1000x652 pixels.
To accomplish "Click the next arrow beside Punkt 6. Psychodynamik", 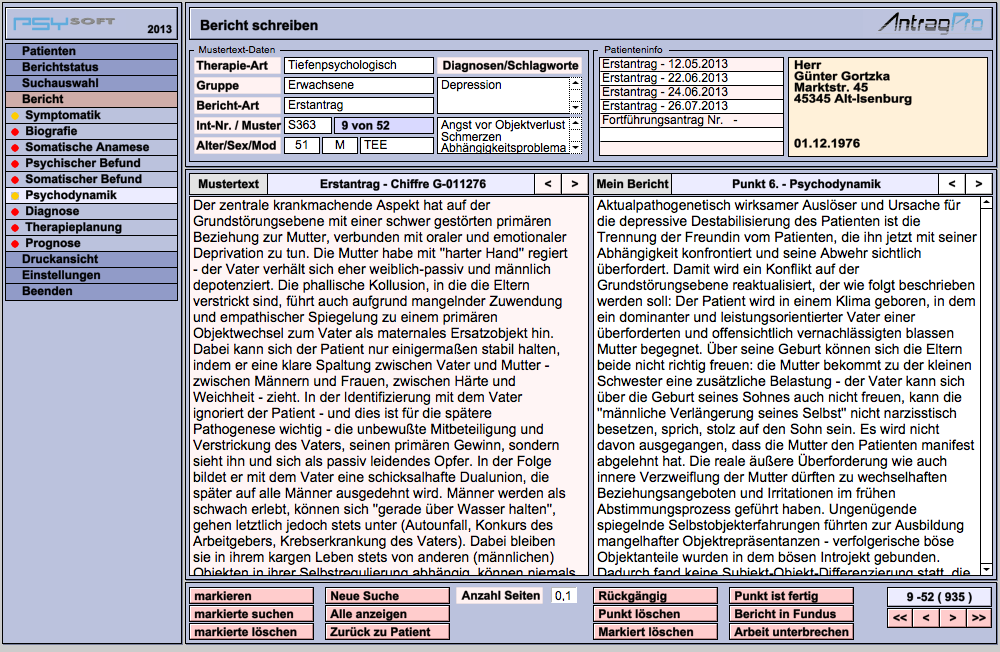I will pos(977,184).
